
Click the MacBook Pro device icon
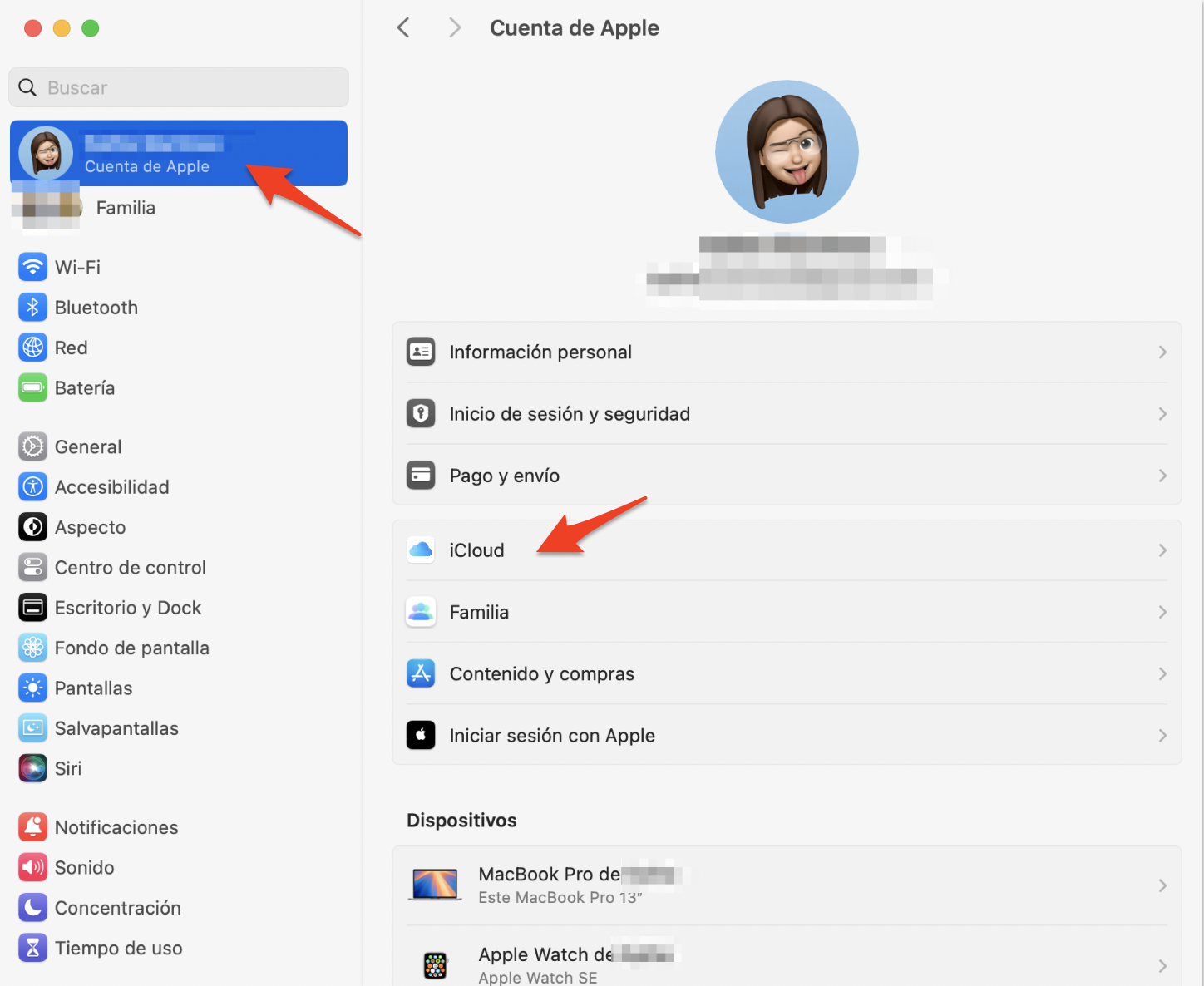pyautogui.click(x=435, y=885)
